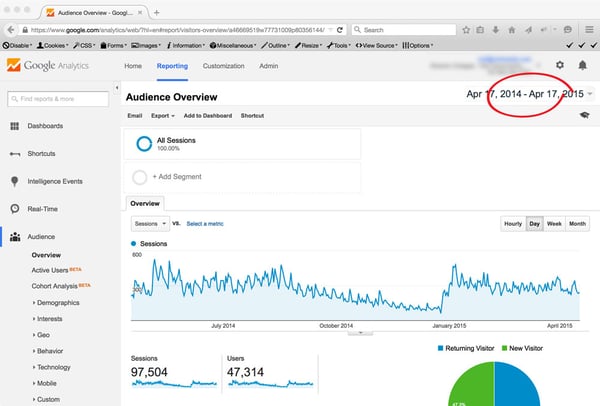Expand Demographics in Audience menu

58,303
